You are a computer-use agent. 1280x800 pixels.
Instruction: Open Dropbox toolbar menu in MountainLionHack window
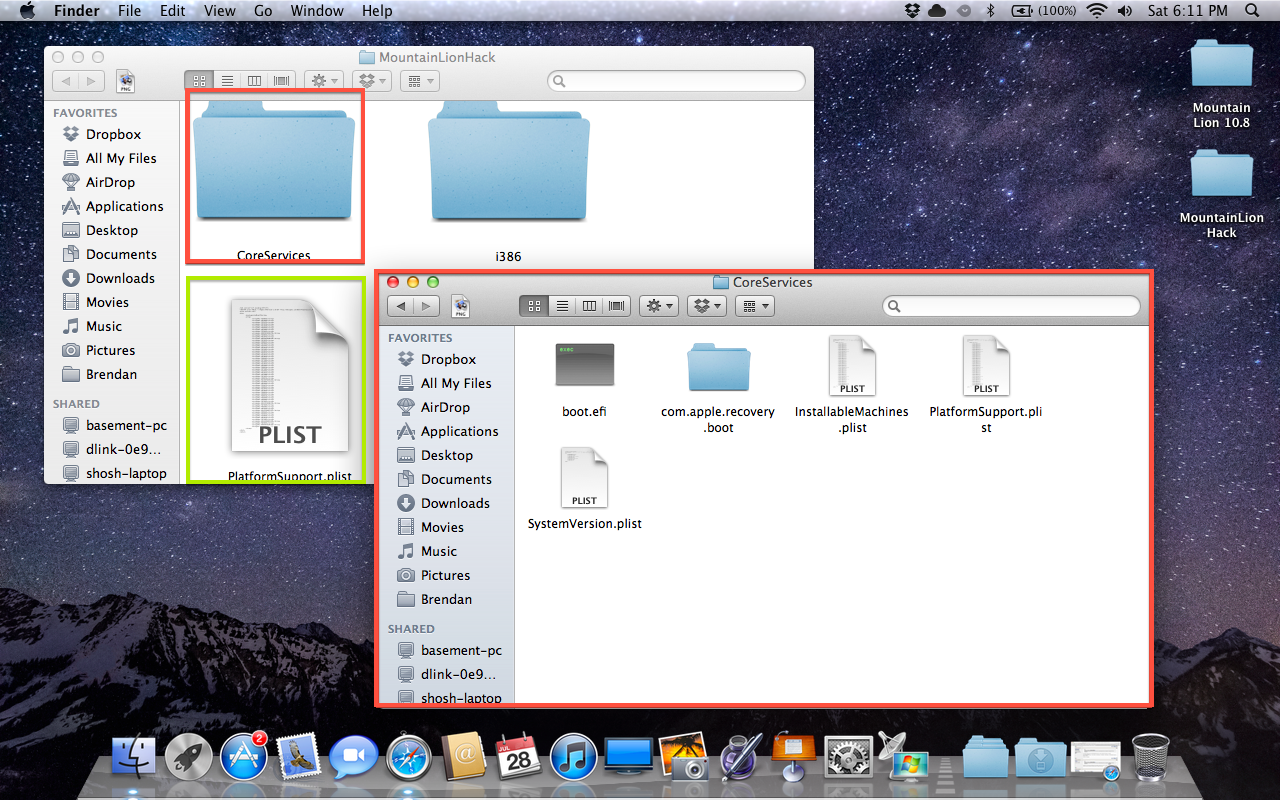372,81
